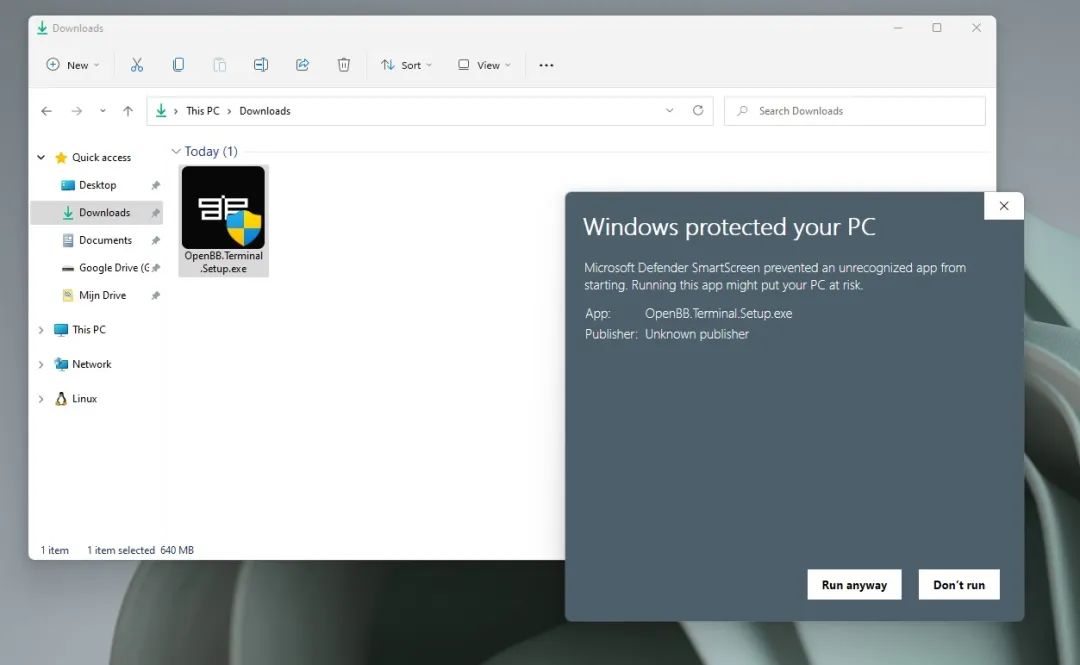Viewport: 1080px width, 665px height.
Task: Open Mijn Drive in the sidebar
Action: pos(103,295)
